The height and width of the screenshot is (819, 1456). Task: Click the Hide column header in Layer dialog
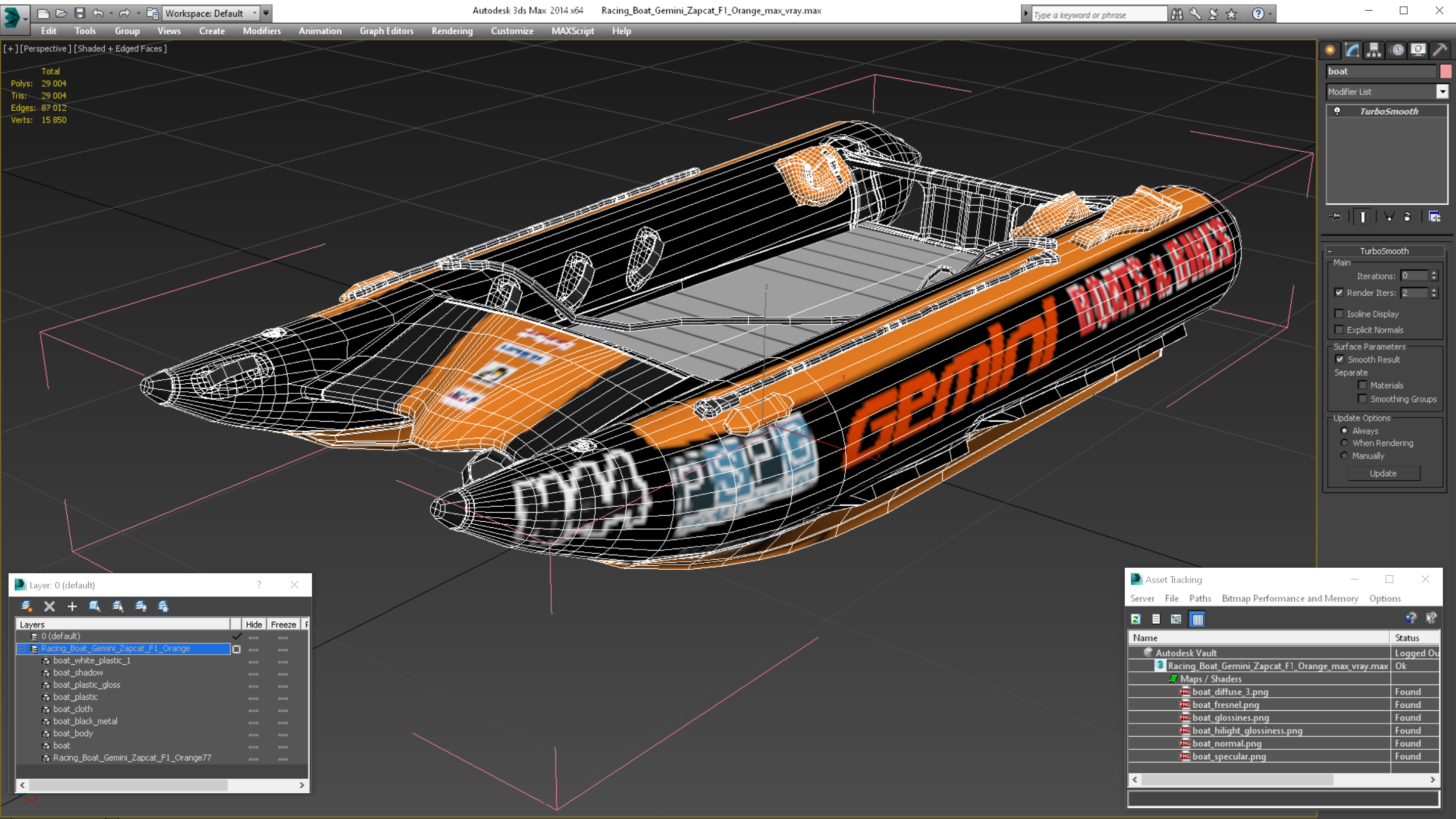point(254,624)
